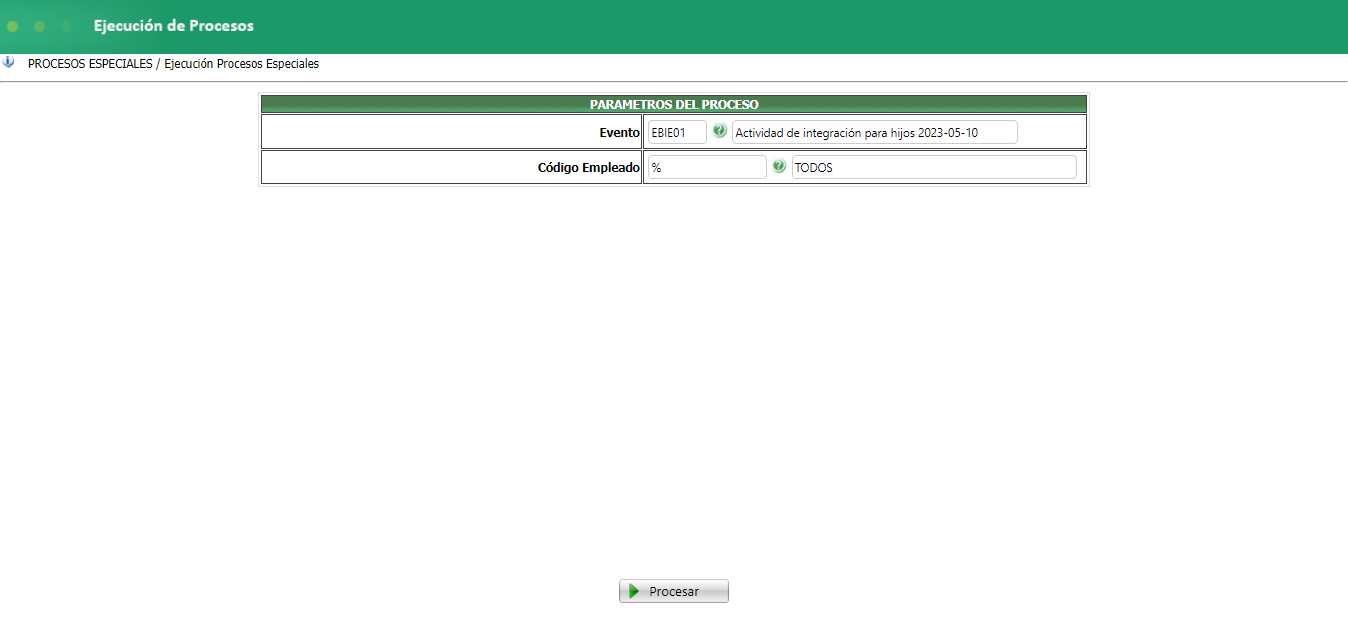Click the PROCESOS ESPECIALES breadcrumb text
The height and width of the screenshot is (629, 1348).
[x=90, y=64]
